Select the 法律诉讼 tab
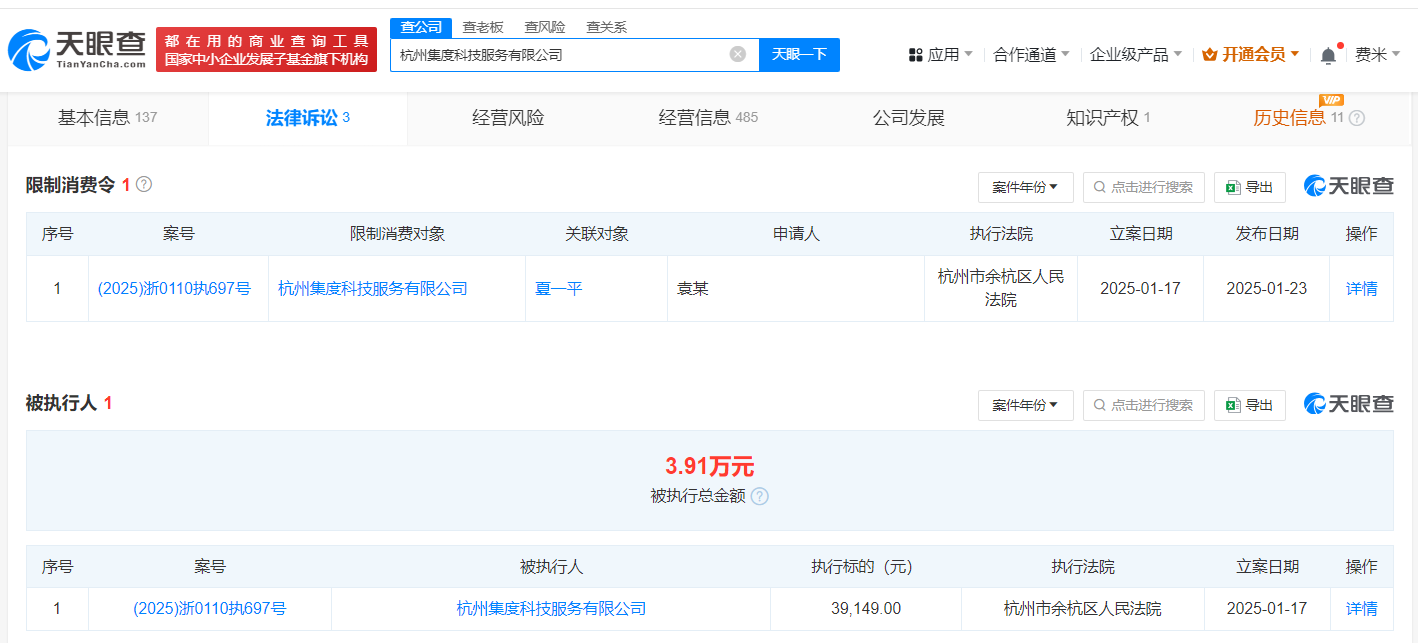Viewport: 1418px width, 643px height. point(308,118)
